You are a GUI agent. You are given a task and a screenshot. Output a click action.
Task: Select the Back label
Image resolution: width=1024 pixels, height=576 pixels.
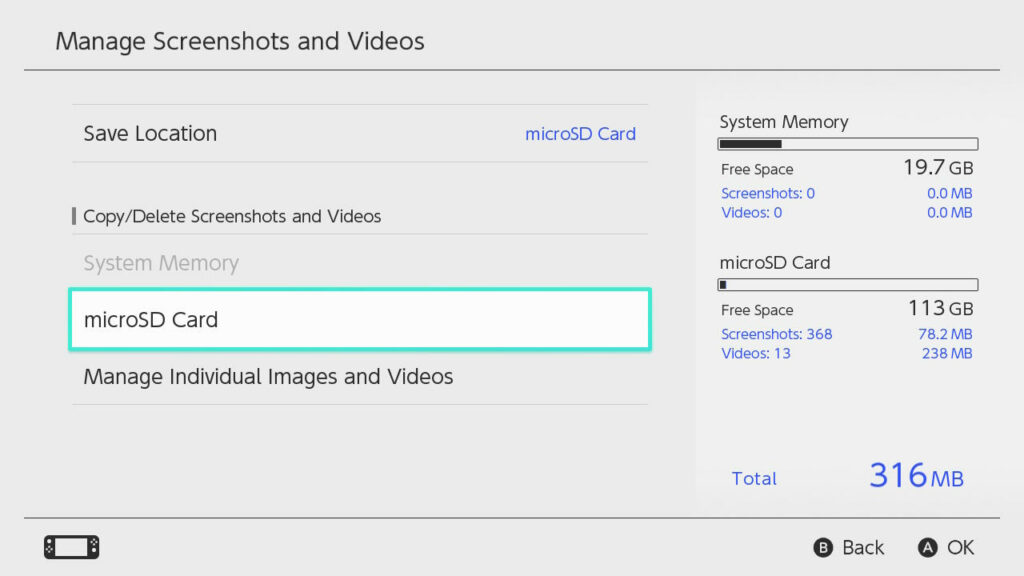pos(863,547)
